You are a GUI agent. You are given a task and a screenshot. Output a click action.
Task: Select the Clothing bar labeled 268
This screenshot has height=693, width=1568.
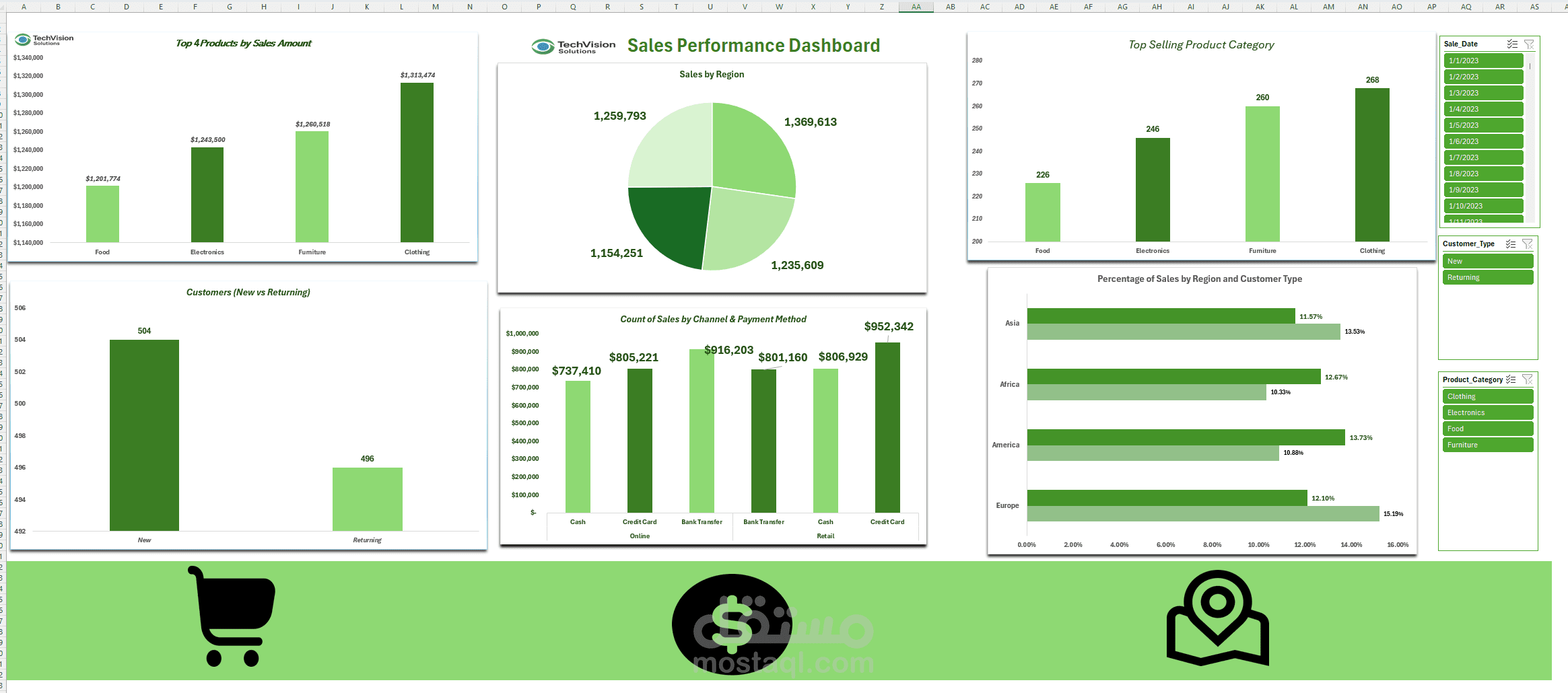coord(1372,165)
